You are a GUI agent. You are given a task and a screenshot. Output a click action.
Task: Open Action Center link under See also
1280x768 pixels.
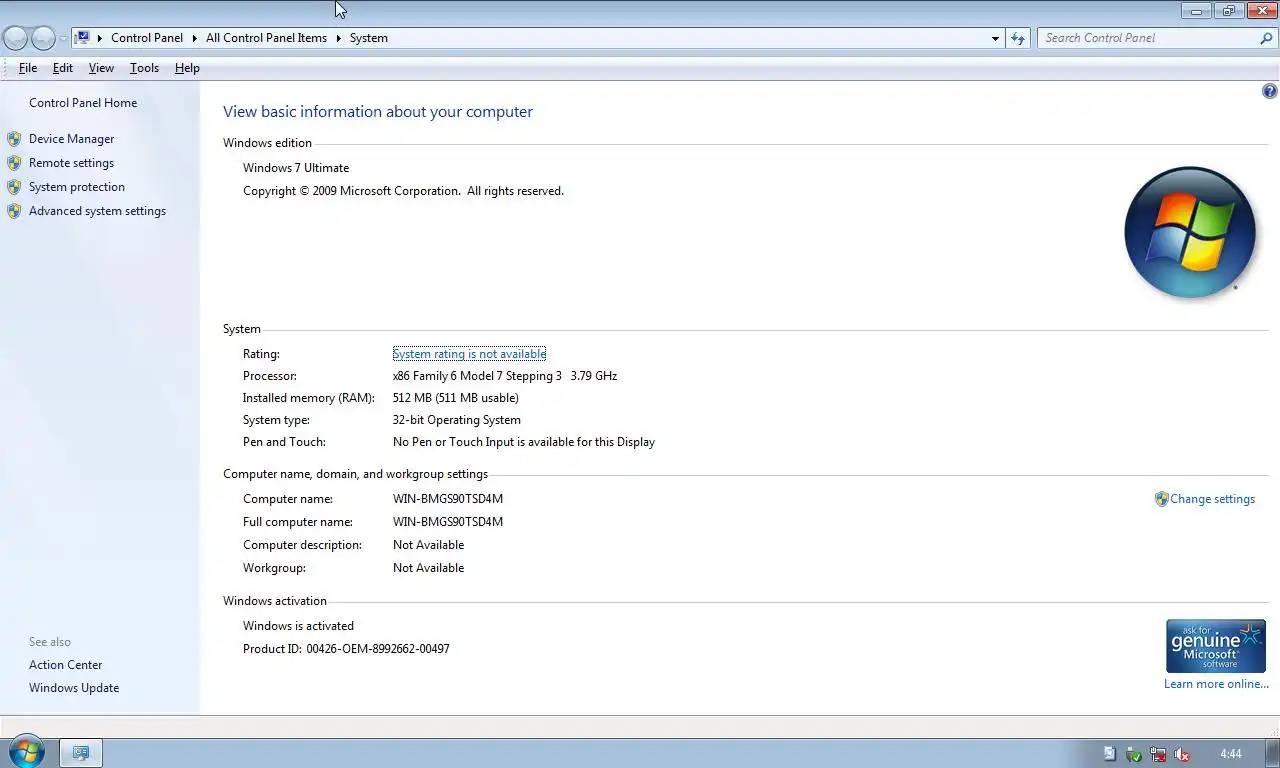point(65,665)
